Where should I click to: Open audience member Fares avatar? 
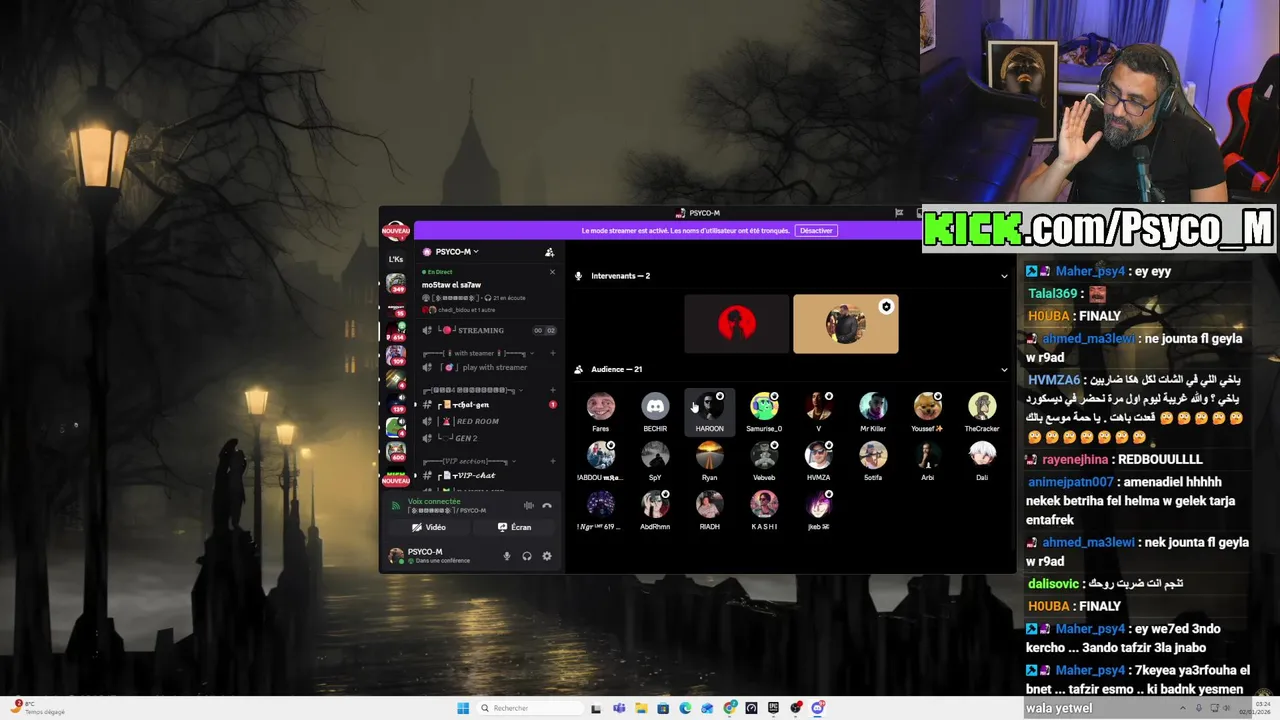601,407
